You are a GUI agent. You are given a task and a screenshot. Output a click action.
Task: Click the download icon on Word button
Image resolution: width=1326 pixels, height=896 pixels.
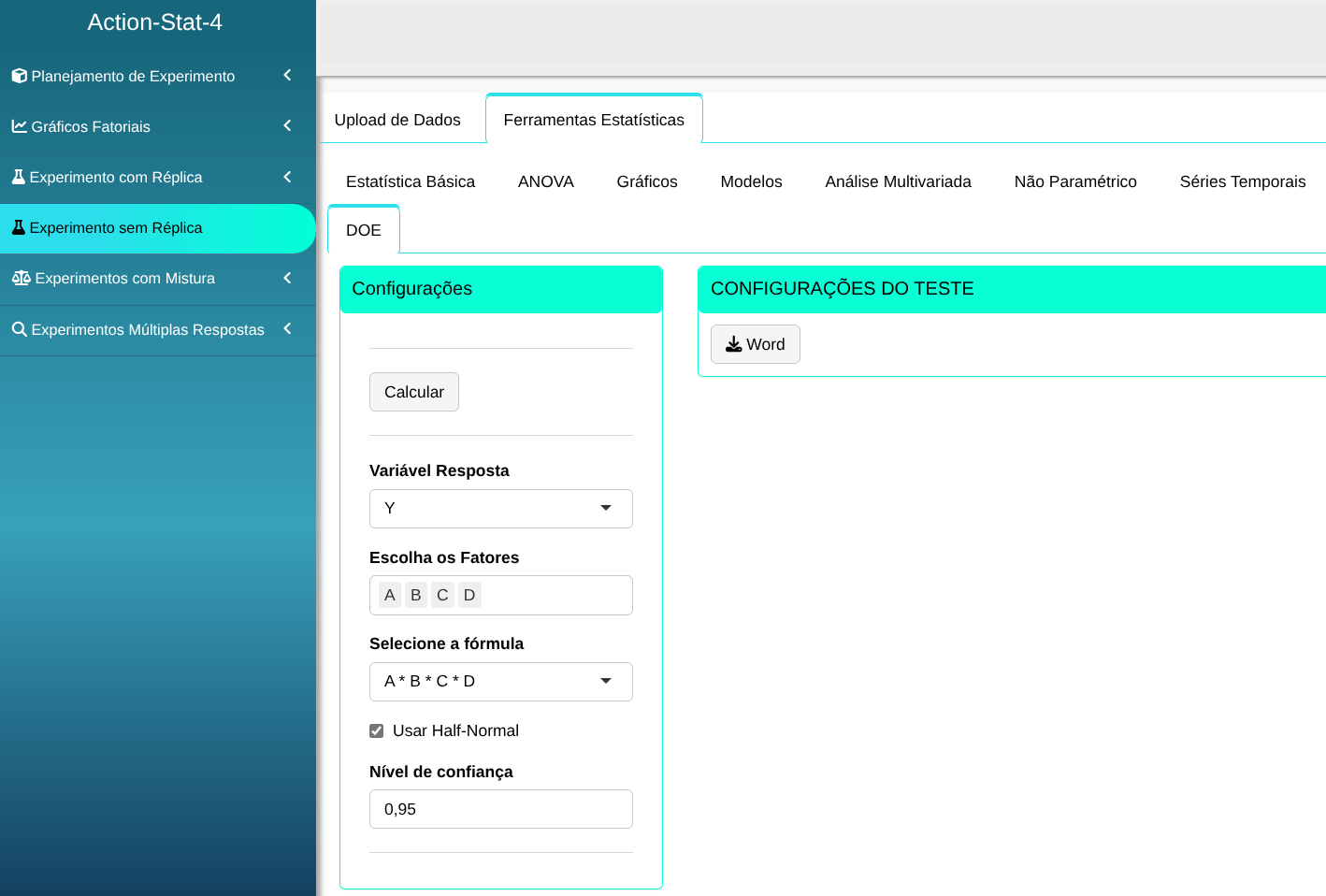(733, 344)
